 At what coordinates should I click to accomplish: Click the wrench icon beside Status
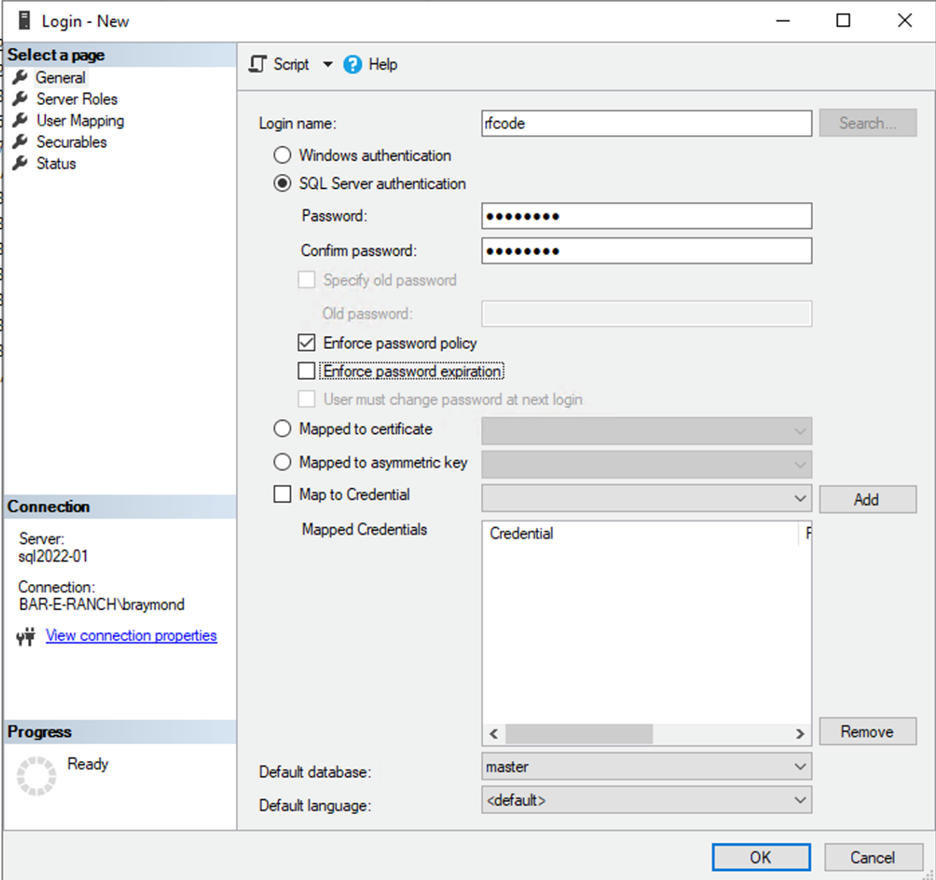pos(19,163)
